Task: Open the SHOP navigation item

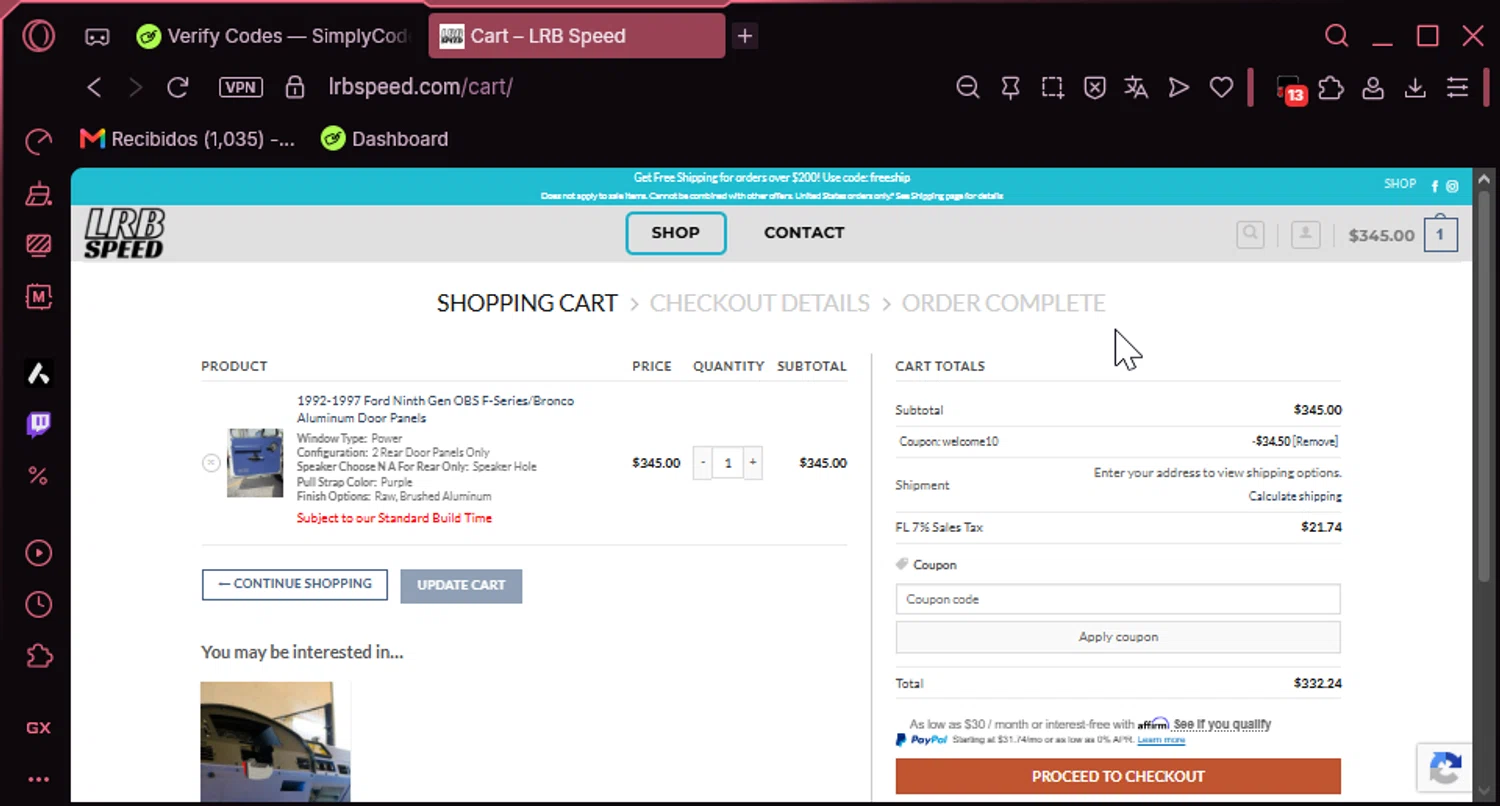Action: click(x=676, y=233)
